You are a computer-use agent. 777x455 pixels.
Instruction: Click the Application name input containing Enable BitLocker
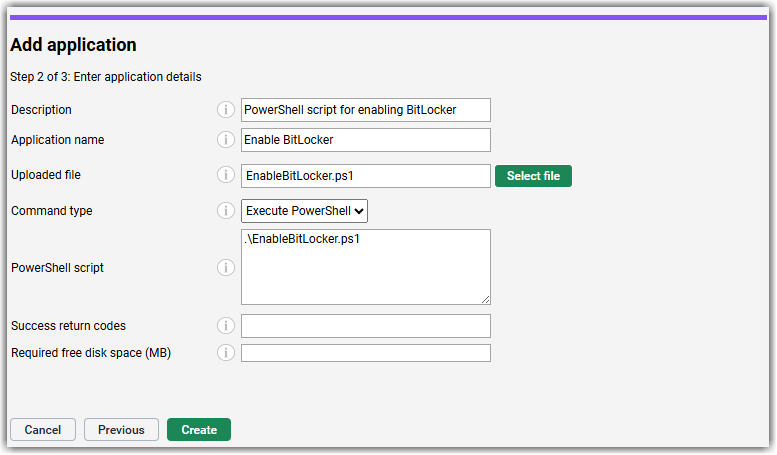[x=366, y=140]
